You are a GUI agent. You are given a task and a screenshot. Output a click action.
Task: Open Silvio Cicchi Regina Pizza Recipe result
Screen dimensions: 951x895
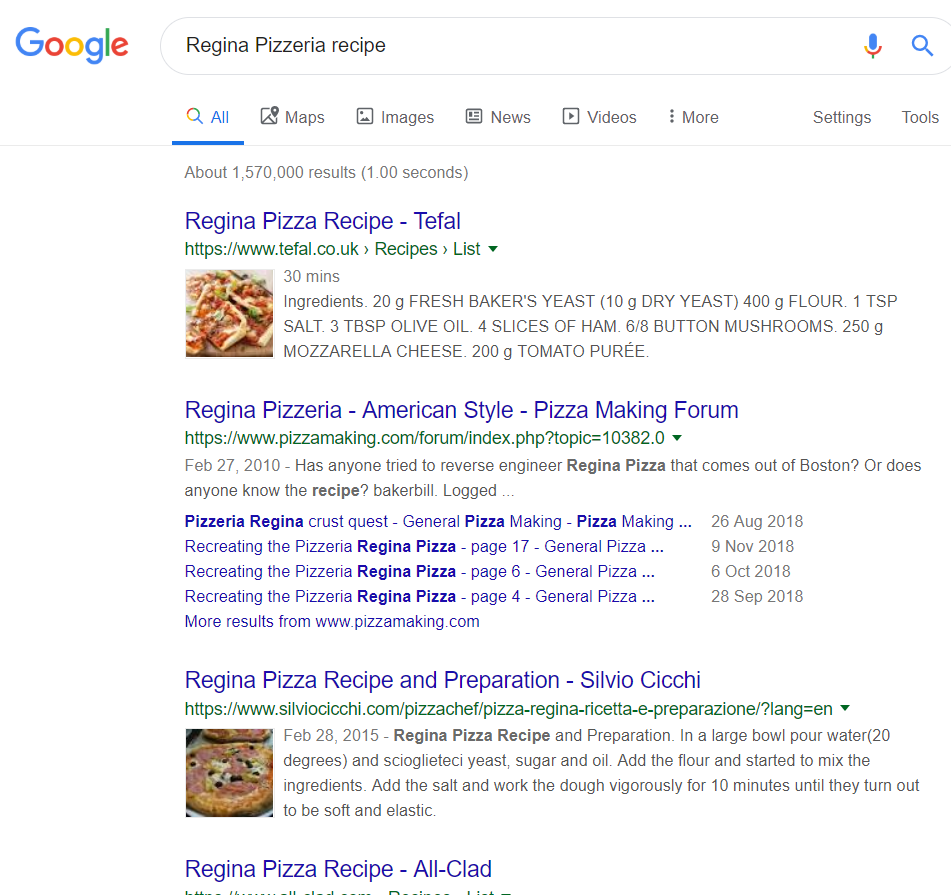click(443, 680)
